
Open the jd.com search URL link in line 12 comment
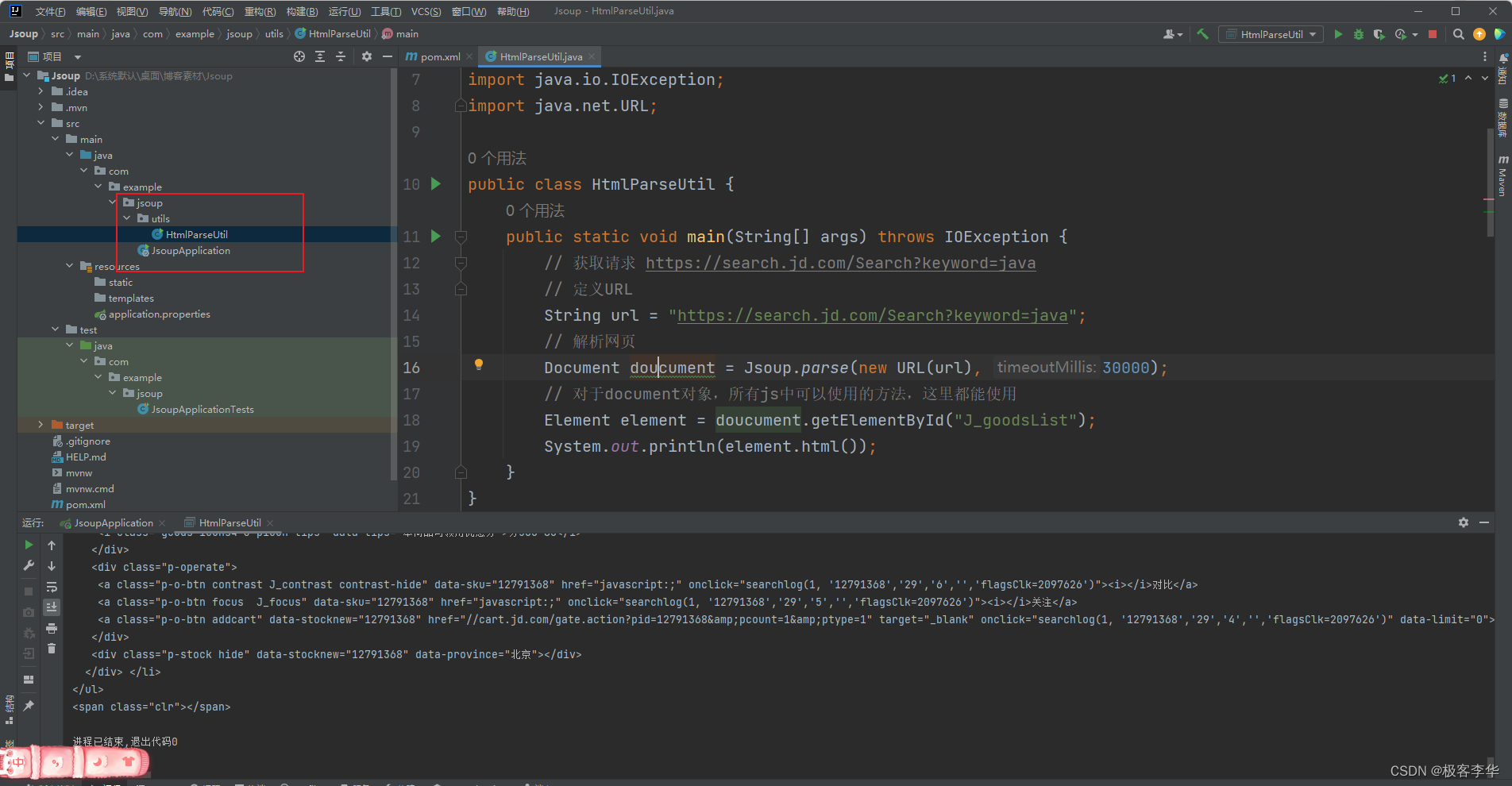[839, 263]
